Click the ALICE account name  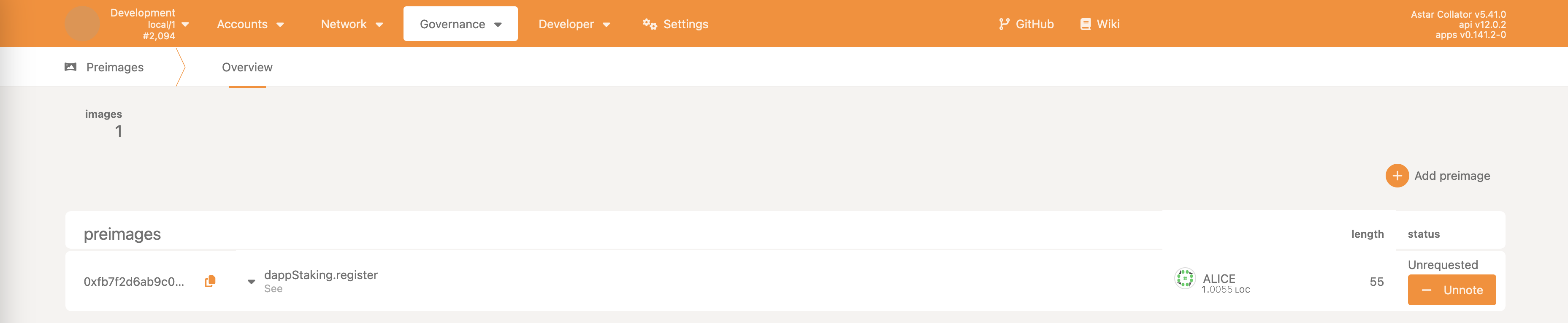pyautogui.click(x=1219, y=278)
